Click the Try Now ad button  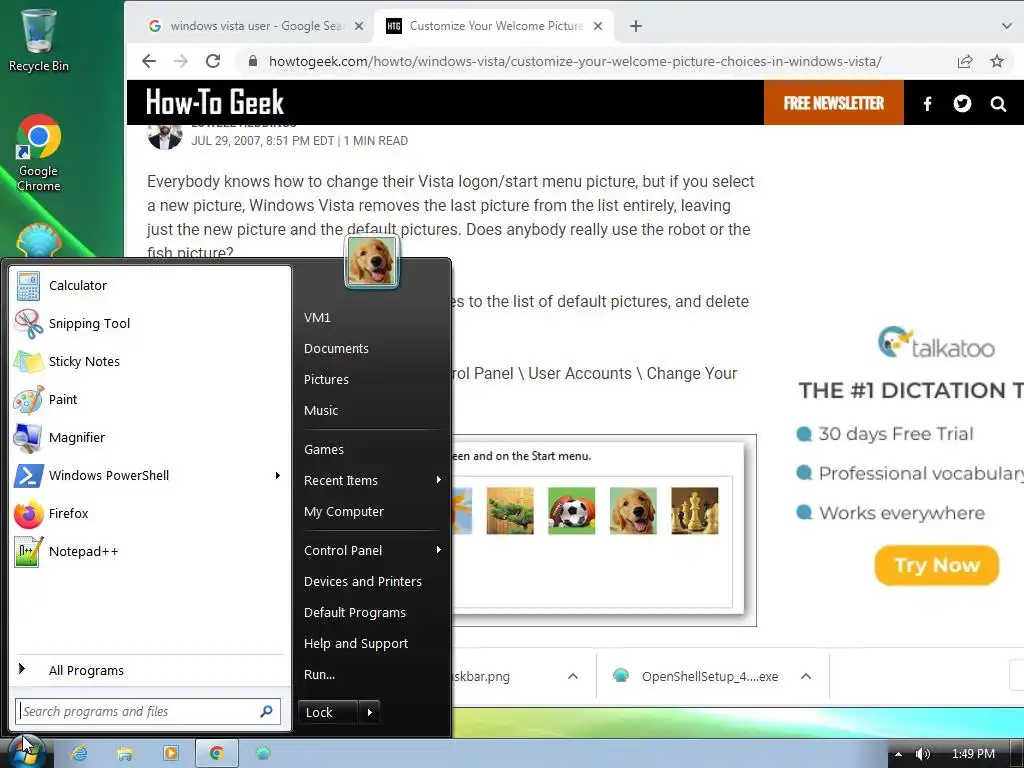click(936, 565)
